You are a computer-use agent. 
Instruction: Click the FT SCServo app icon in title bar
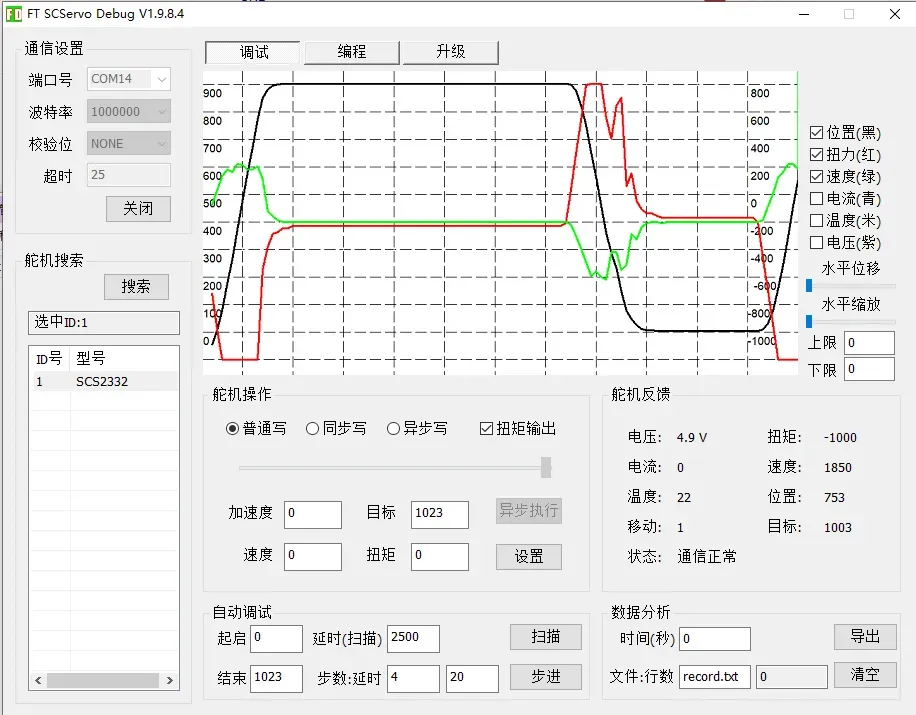(x=14, y=14)
